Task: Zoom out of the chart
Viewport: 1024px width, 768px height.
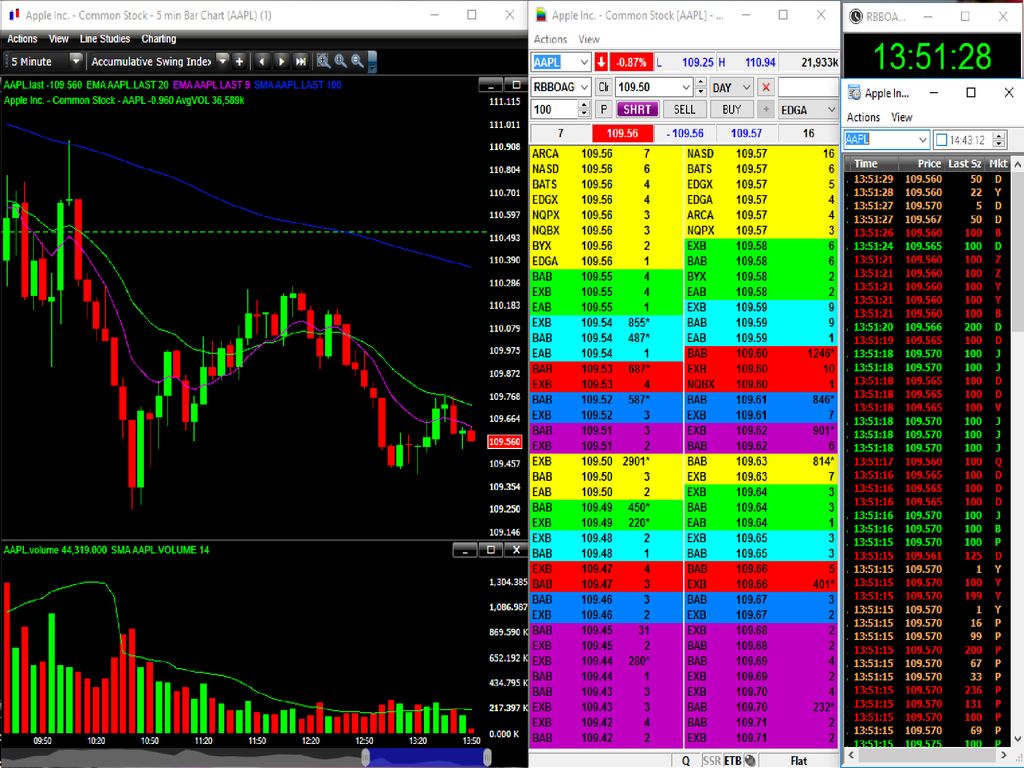Action: click(357, 61)
